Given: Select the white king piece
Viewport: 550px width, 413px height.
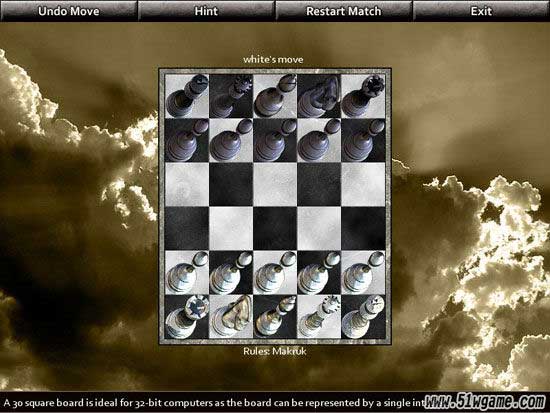Looking at the screenshot, I should tap(363, 317).
